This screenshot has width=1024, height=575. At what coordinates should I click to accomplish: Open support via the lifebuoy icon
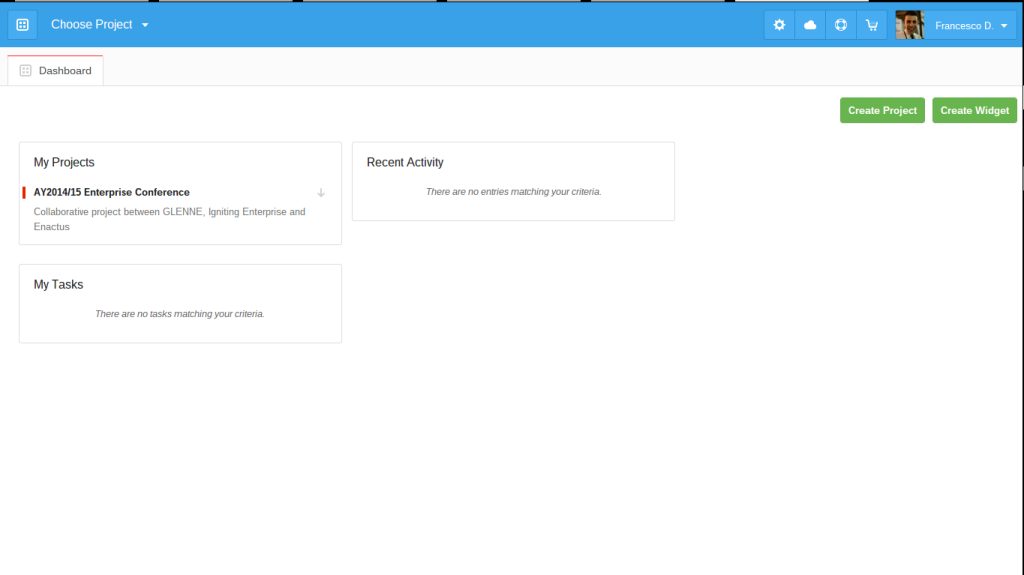point(841,25)
